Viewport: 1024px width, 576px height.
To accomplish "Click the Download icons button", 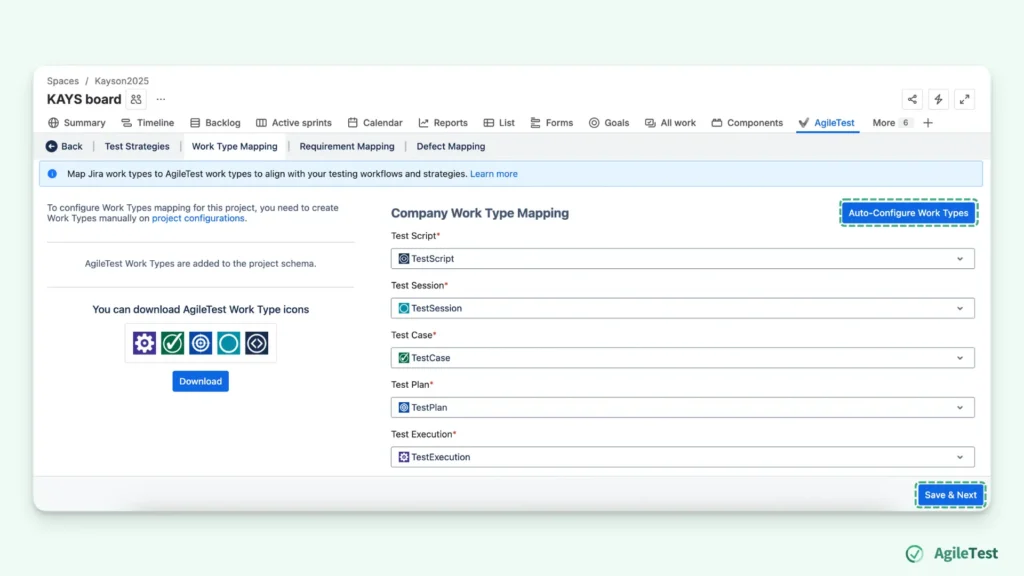I will click(200, 381).
